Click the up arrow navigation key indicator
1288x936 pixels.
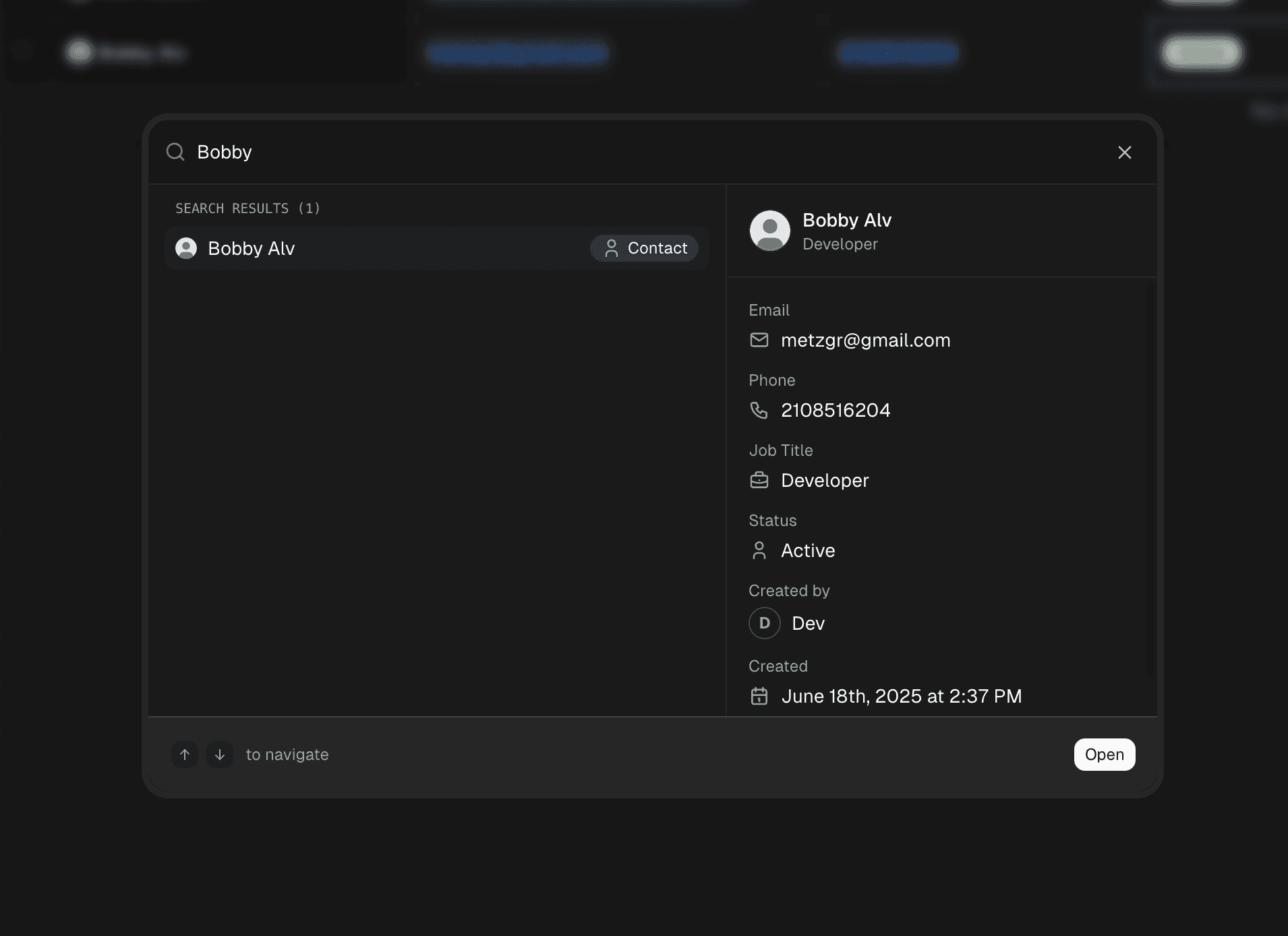coord(185,755)
